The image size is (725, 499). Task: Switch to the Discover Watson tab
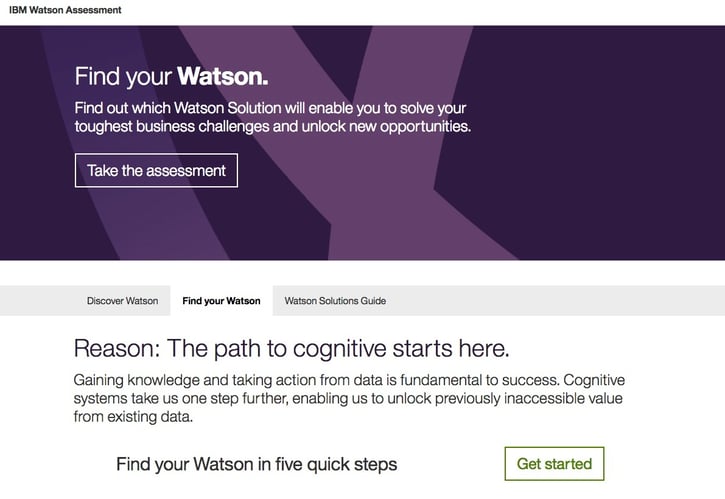click(122, 301)
